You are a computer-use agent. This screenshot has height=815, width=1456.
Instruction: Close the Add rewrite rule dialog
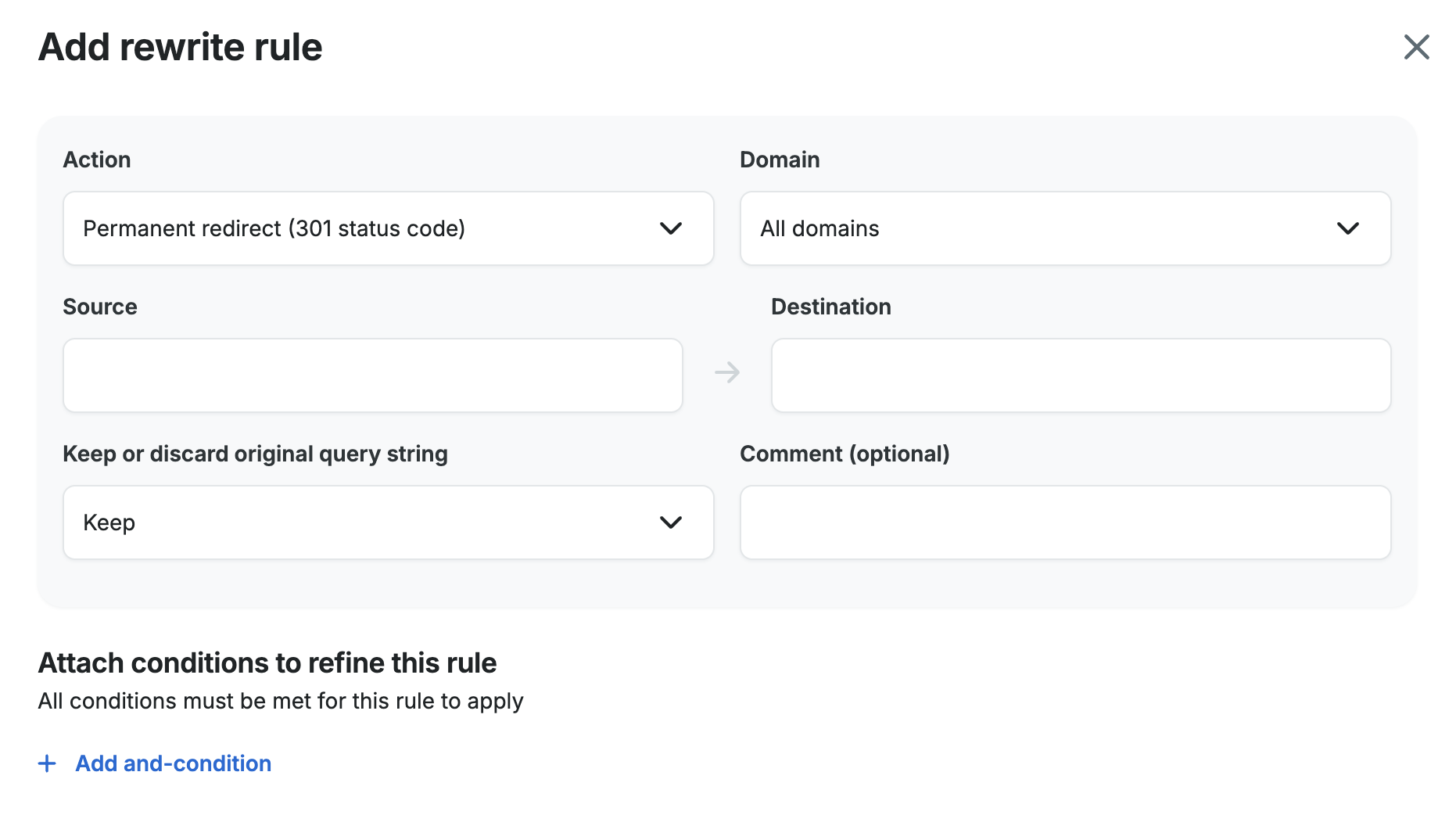[x=1416, y=47]
